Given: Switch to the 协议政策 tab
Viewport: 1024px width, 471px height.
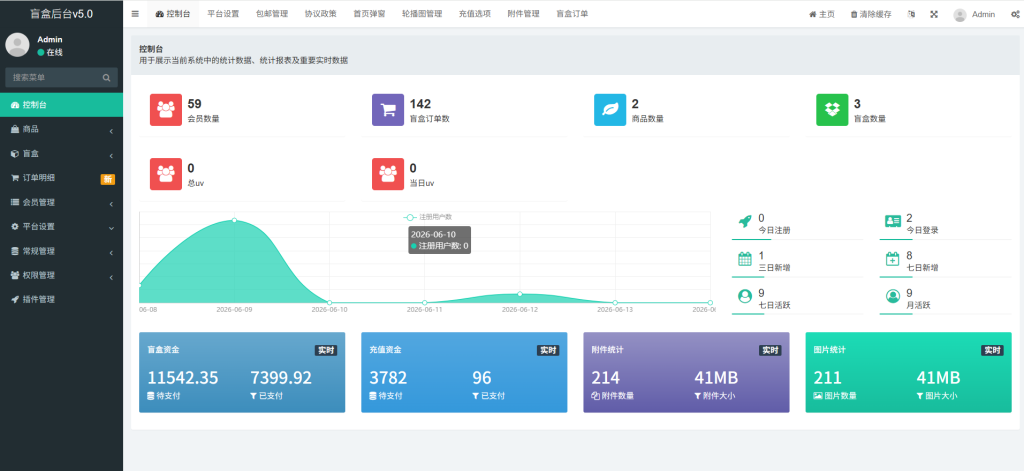Looking at the screenshot, I should pos(321,14).
